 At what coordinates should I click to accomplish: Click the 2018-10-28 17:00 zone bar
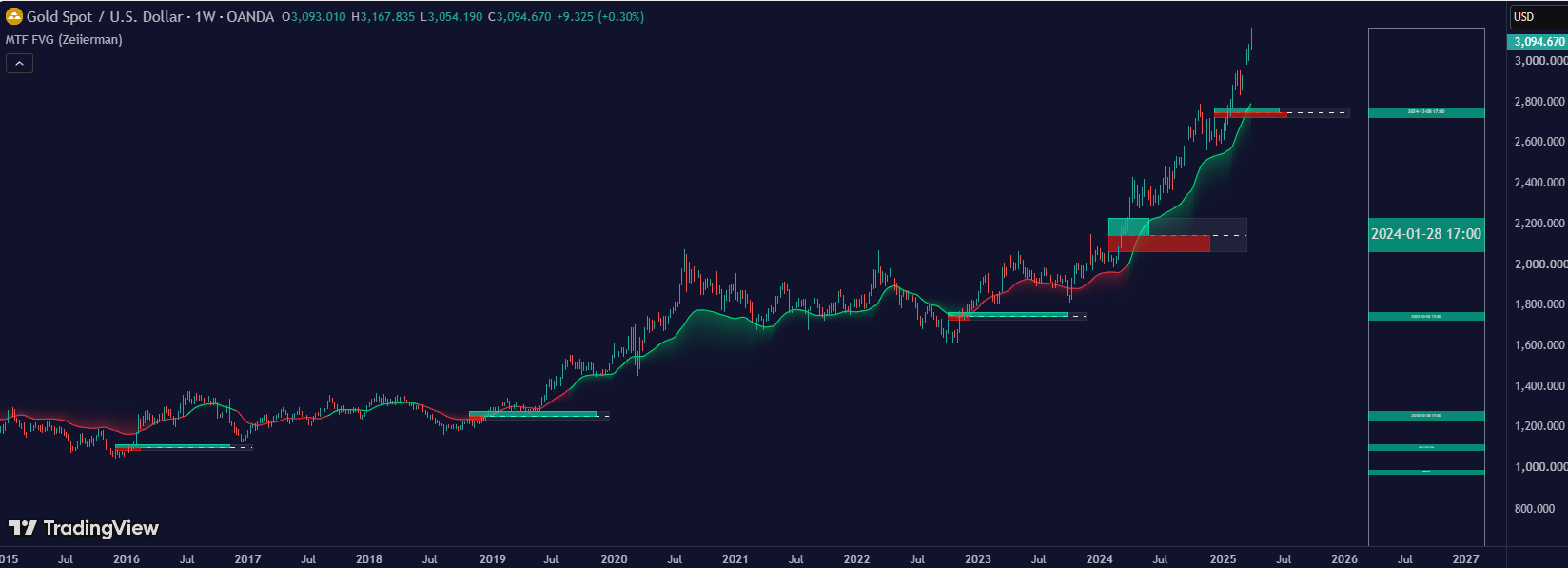1426,416
